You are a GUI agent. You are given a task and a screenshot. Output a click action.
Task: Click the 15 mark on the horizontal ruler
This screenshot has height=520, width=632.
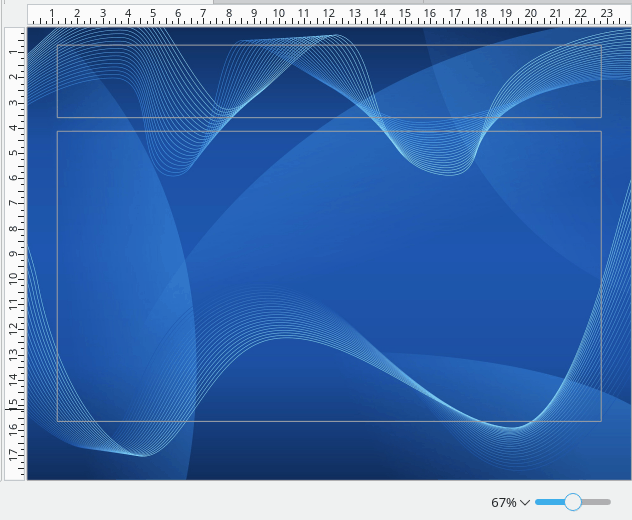(x=404, y=14)
